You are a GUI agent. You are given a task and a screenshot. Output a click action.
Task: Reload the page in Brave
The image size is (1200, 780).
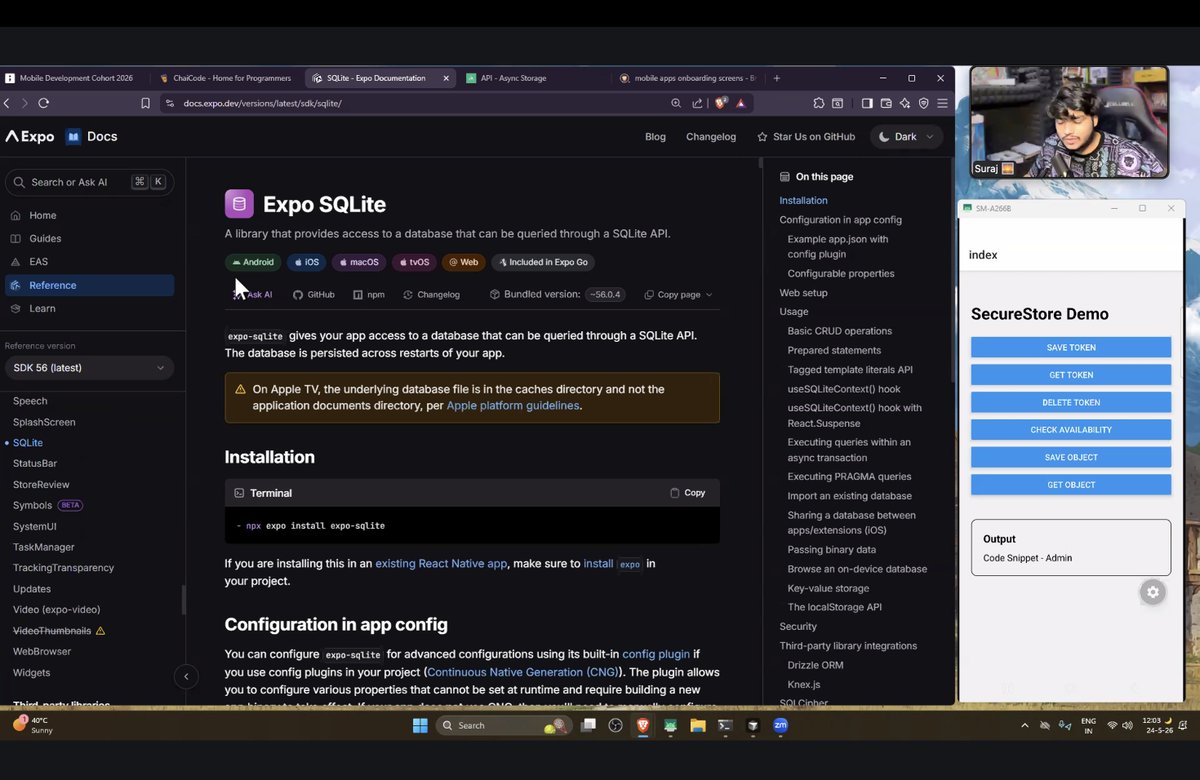click(43, 103)
